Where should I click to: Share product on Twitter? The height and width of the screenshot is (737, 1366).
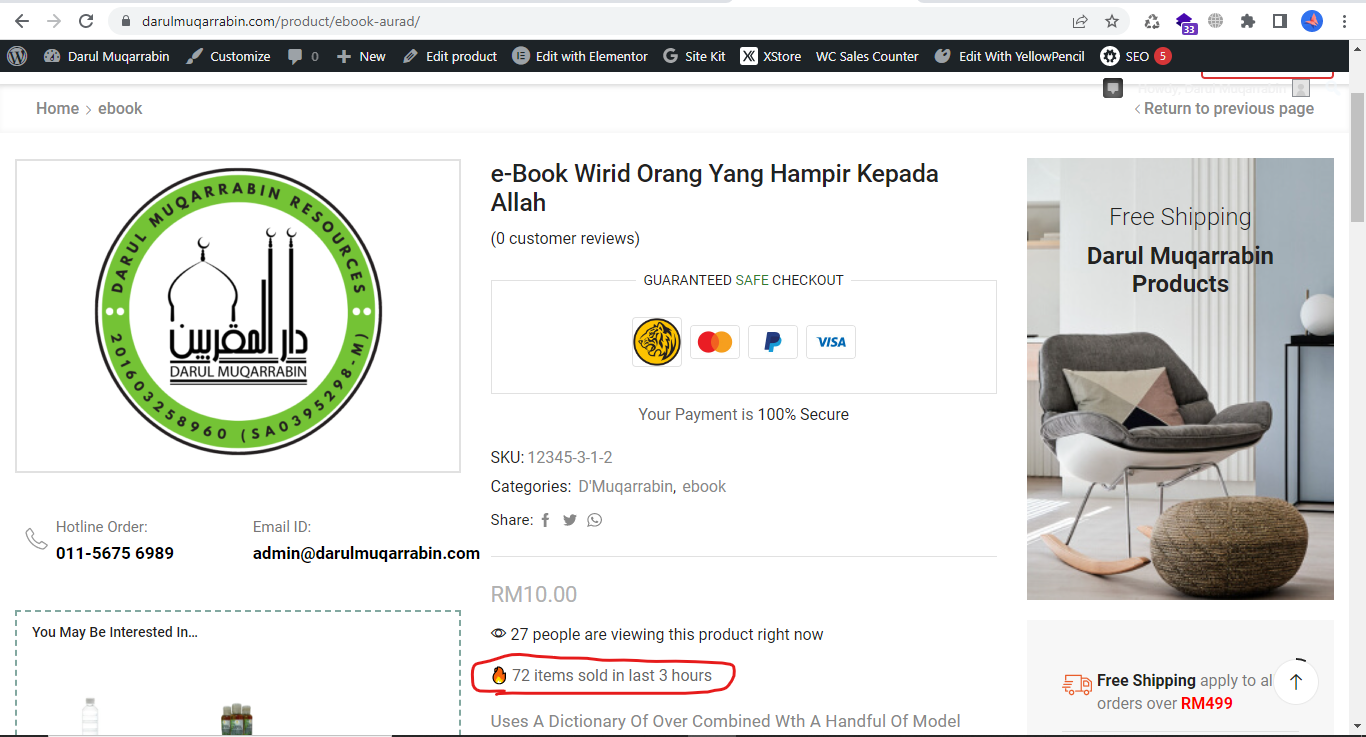[x=569, y=520]
